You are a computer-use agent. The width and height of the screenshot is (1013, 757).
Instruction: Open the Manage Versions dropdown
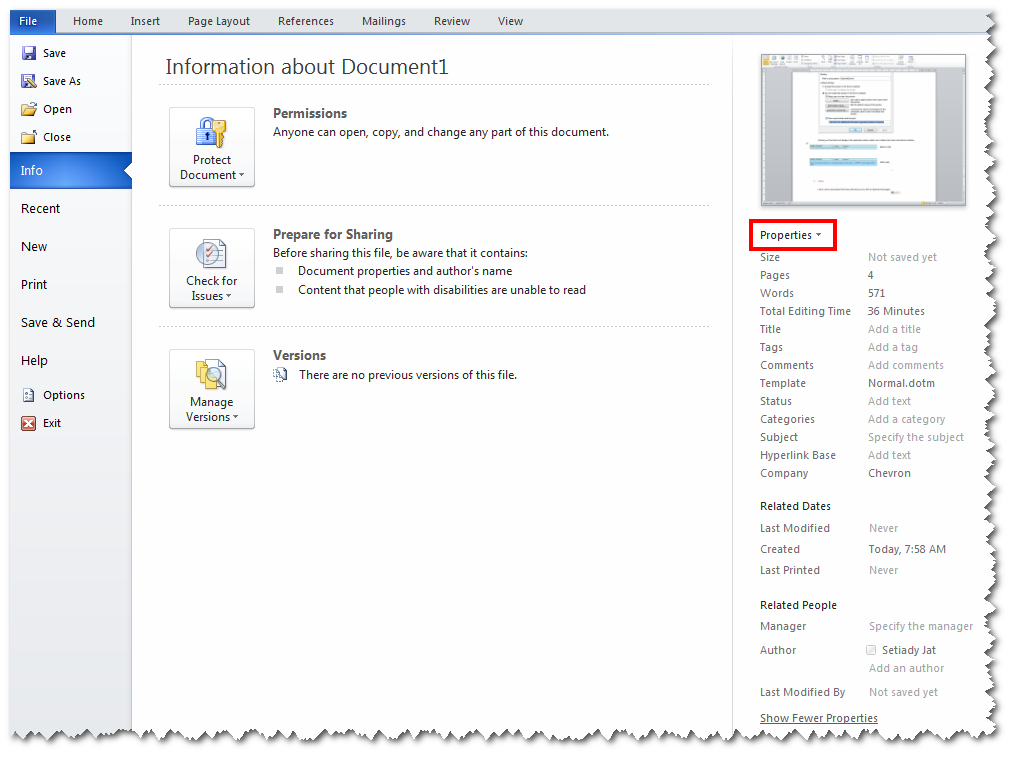212,389
